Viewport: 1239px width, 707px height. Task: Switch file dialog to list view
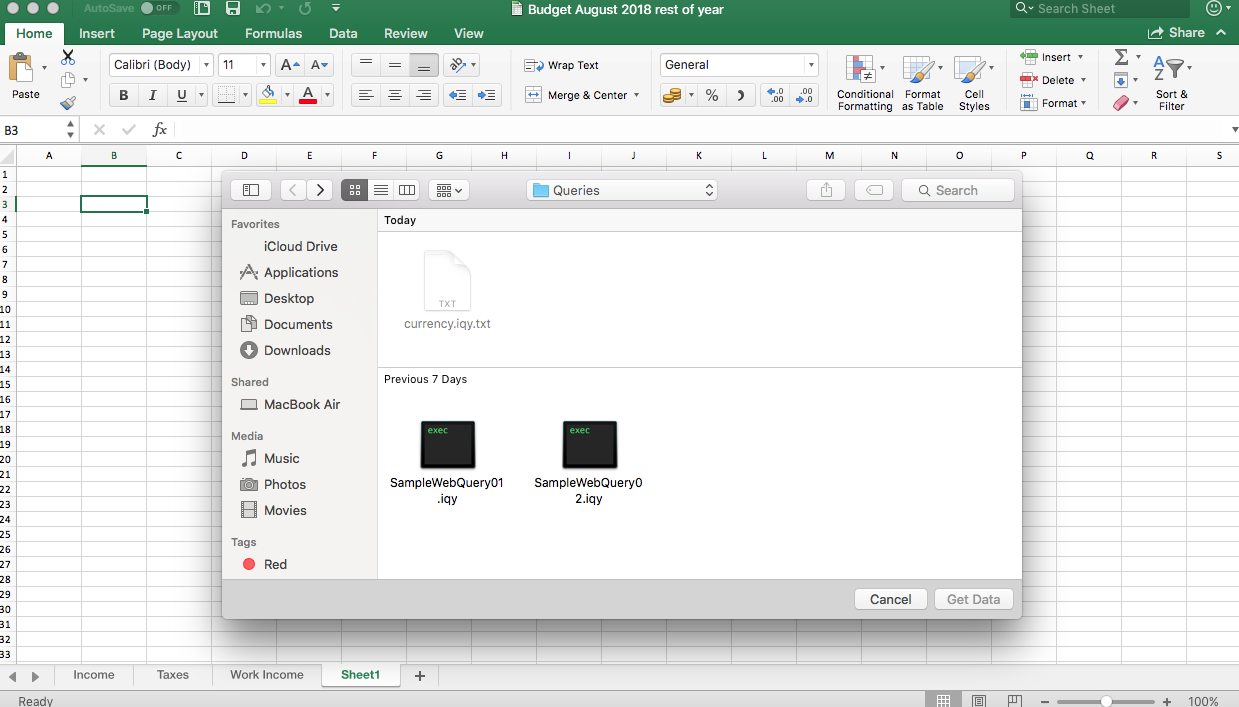(381, 190)
